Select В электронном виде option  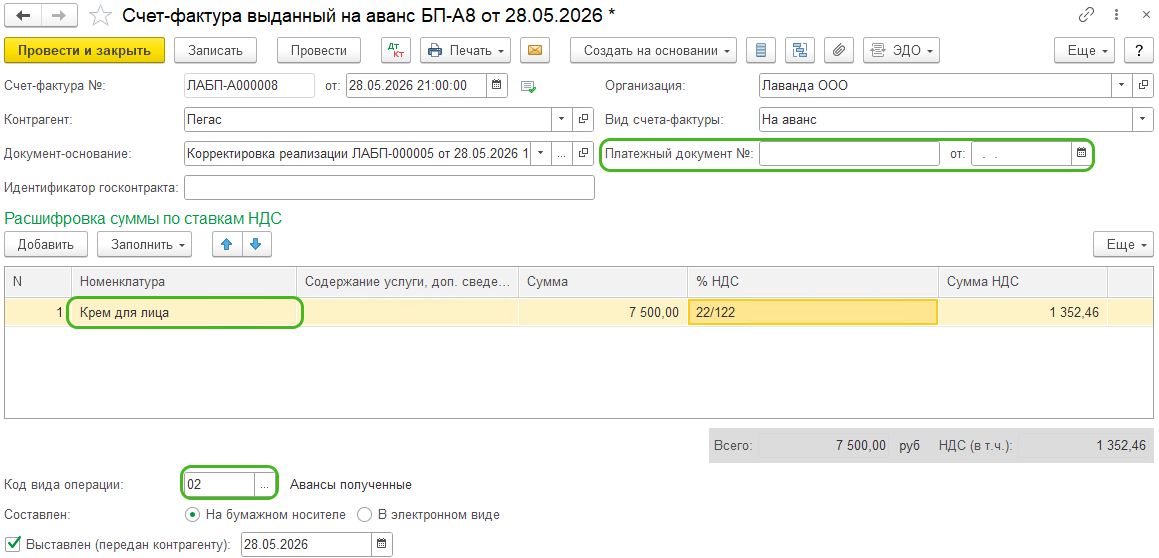pos(428,514)
